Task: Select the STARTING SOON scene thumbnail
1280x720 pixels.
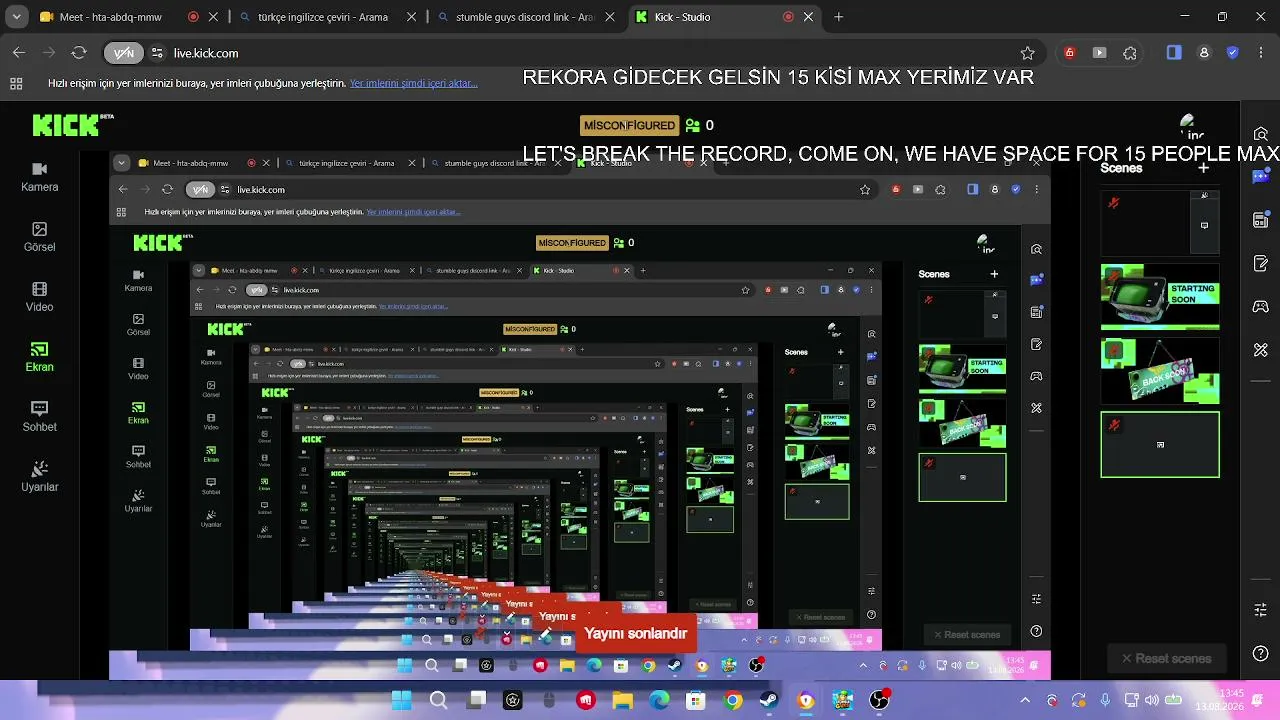Action: pyautogui.click(x=1160, y=297)
